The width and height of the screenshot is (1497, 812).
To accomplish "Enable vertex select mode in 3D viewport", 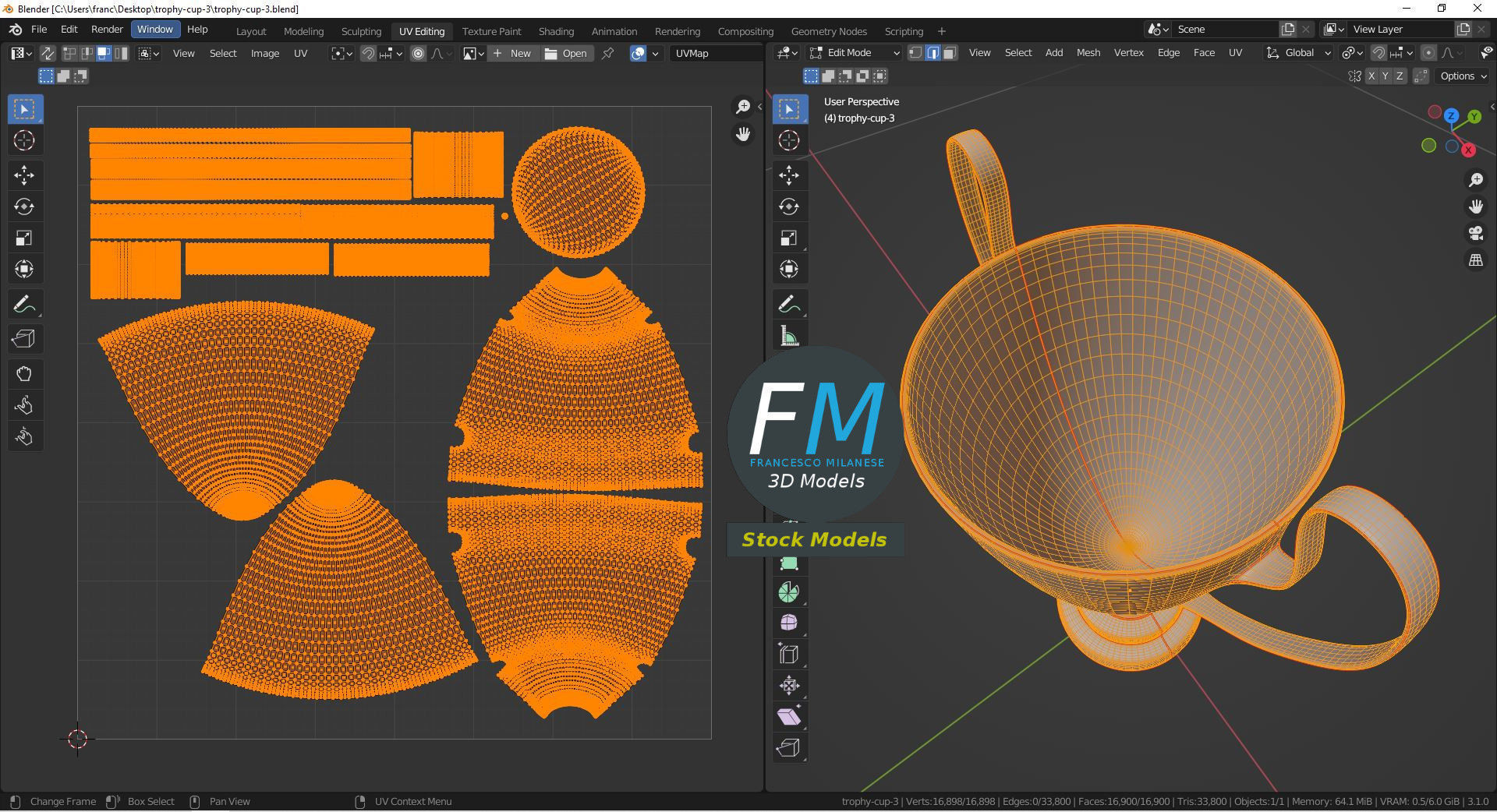I will coord(915,53).
